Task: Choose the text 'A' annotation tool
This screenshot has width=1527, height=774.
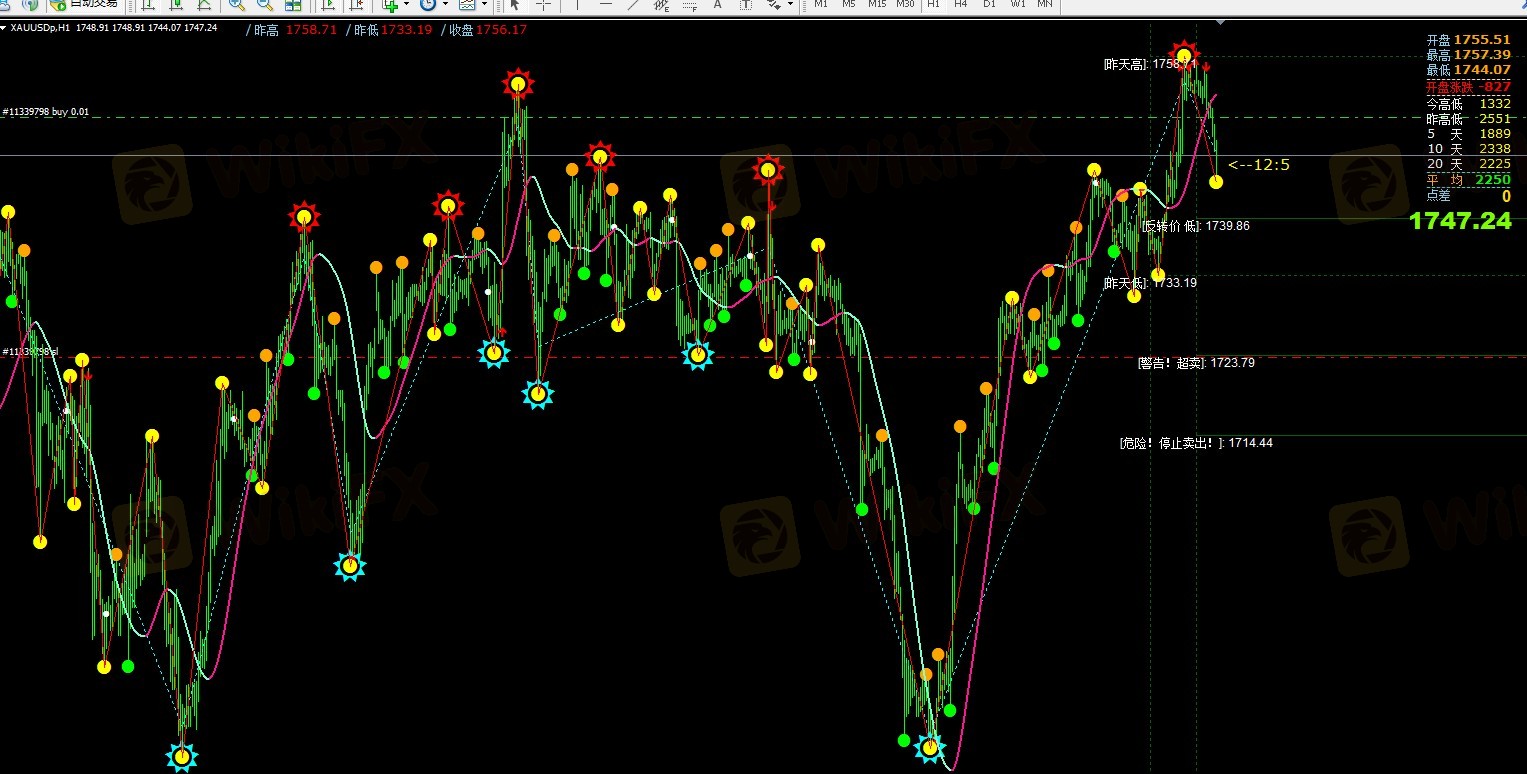Action: pos(717,5)
